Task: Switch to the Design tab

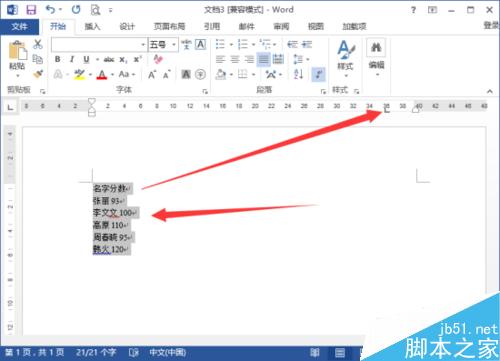Action: pos(127,26)
